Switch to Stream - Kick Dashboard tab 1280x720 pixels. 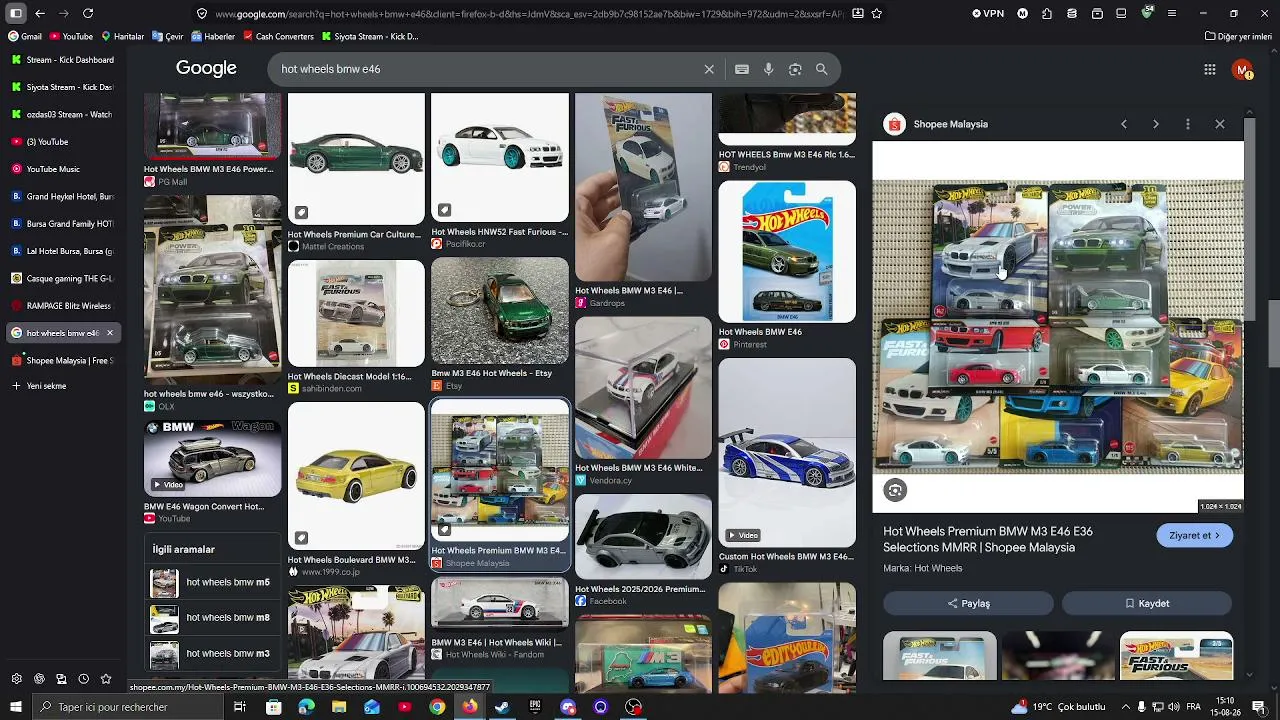point(62,60)
